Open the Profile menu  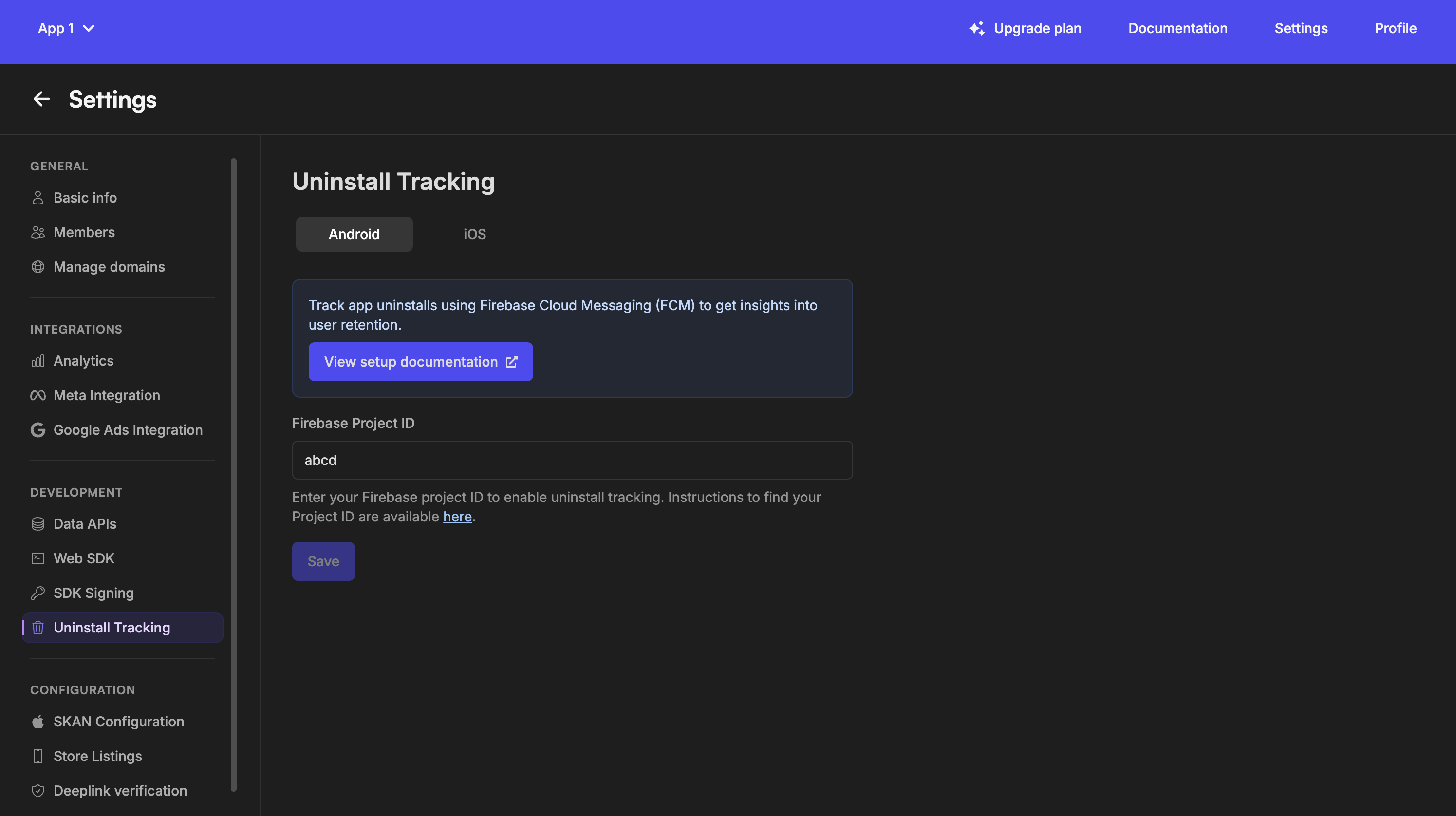(x=1396, y=28)
